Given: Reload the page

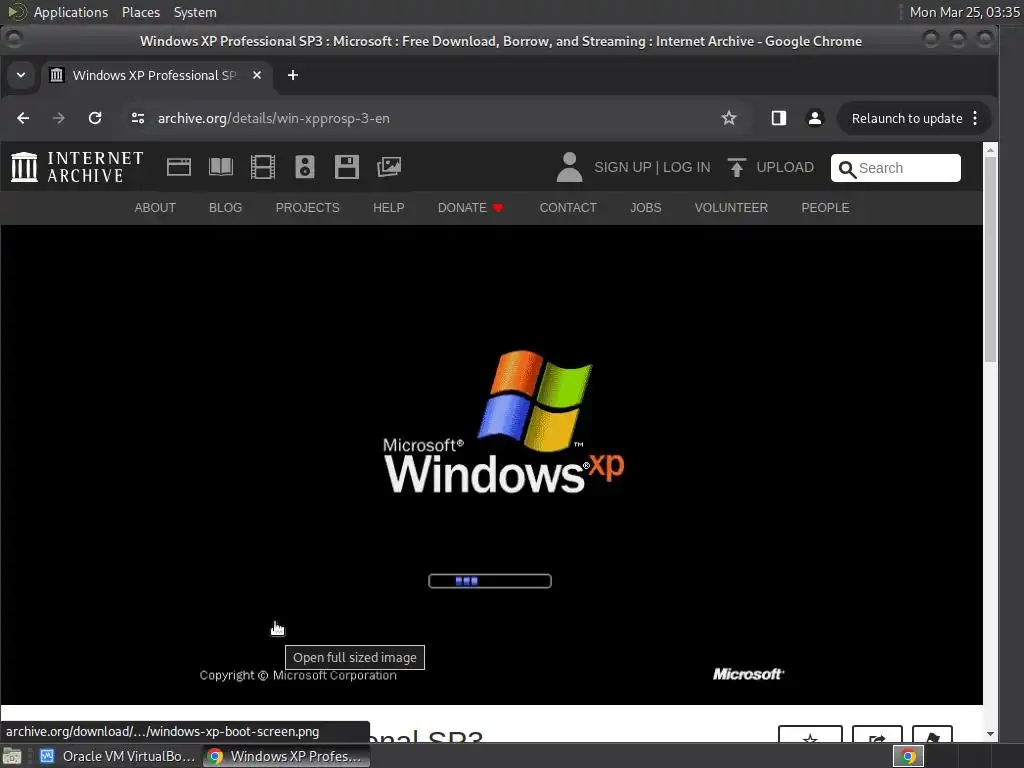Looking at the screenshot, I should tap(95, 118).
